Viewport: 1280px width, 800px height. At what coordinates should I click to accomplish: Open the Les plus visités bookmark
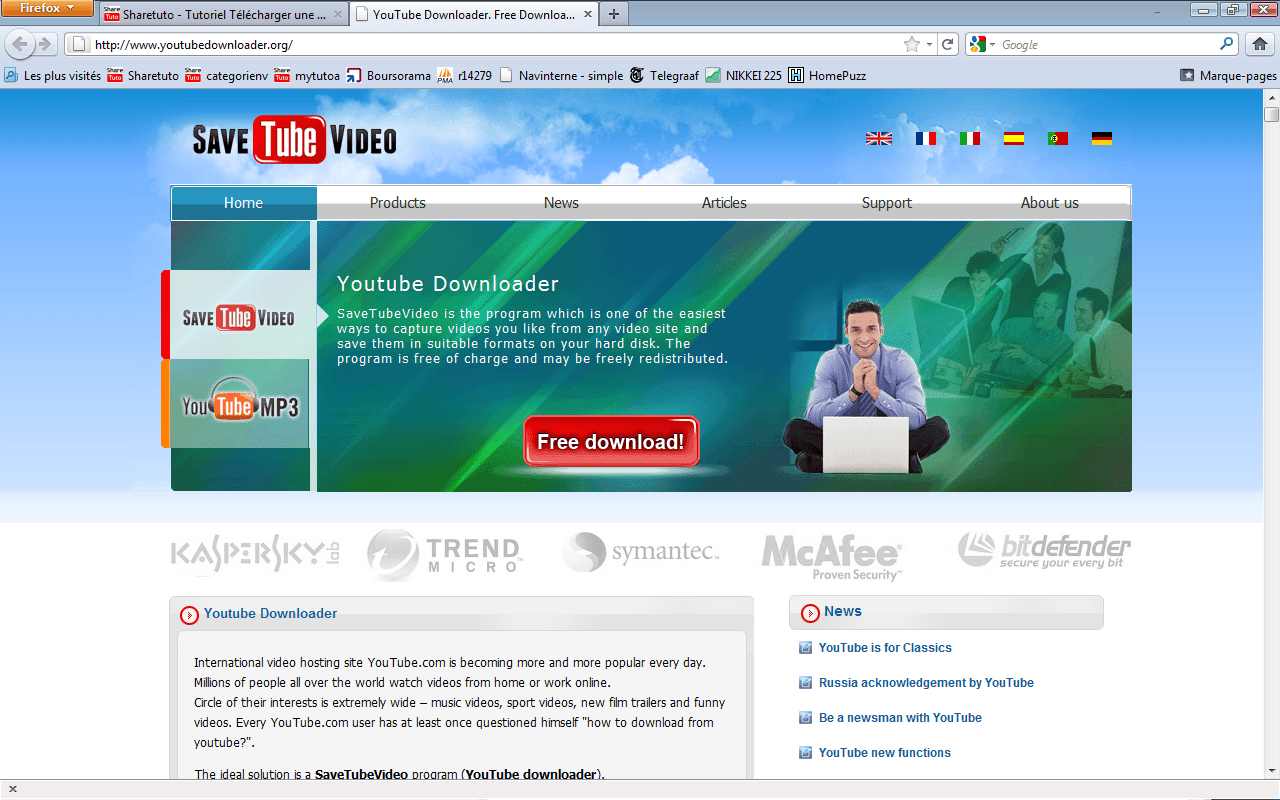tap(52, 75)
